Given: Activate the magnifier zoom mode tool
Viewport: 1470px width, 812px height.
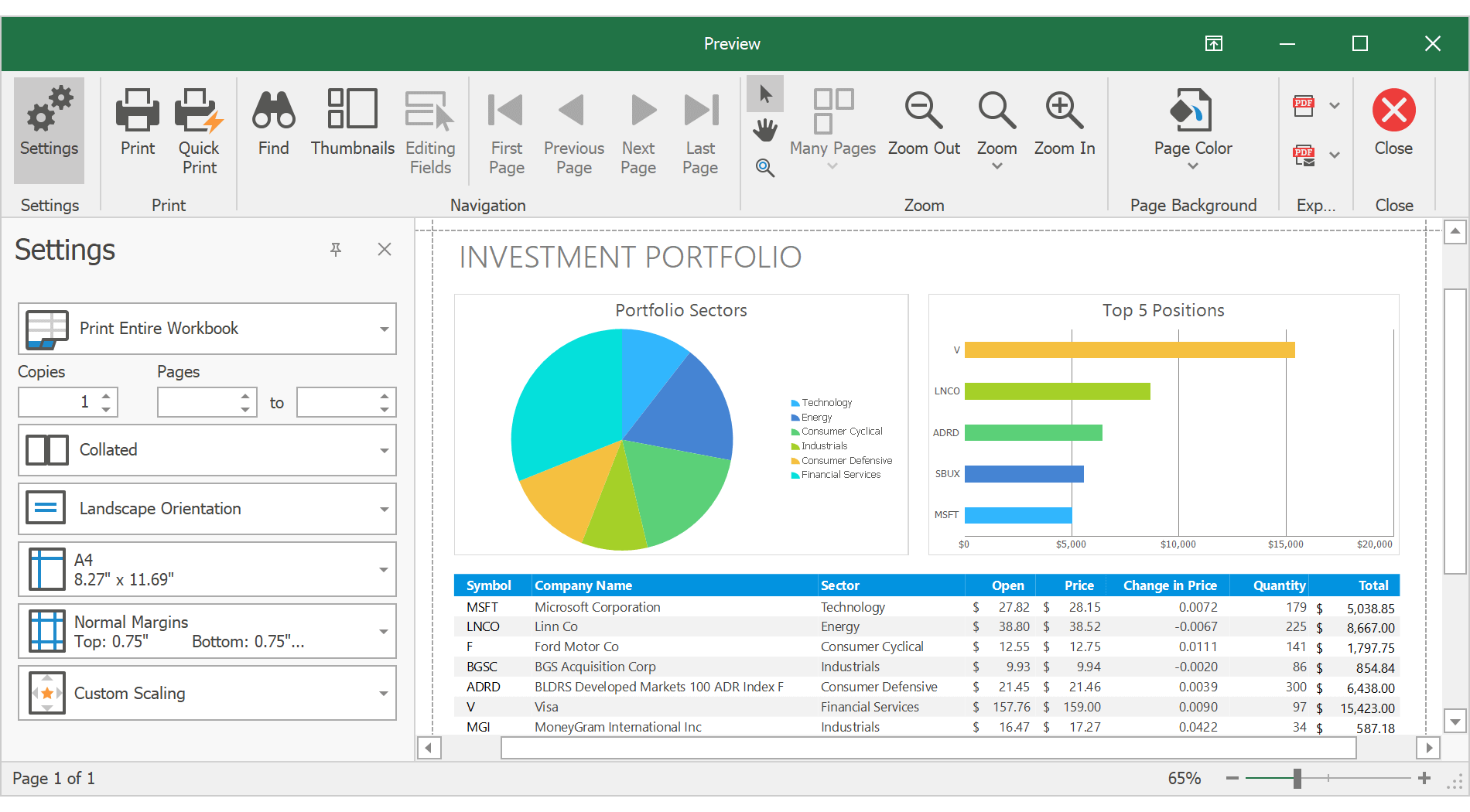Looking at the screenshot, I should click(764, 168).
